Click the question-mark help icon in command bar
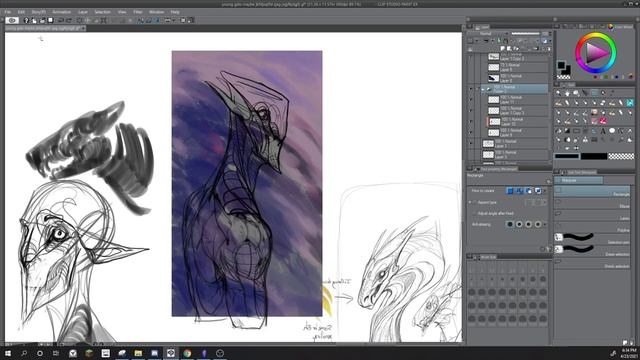Screen dimensions: 640x360 (26, 20)
